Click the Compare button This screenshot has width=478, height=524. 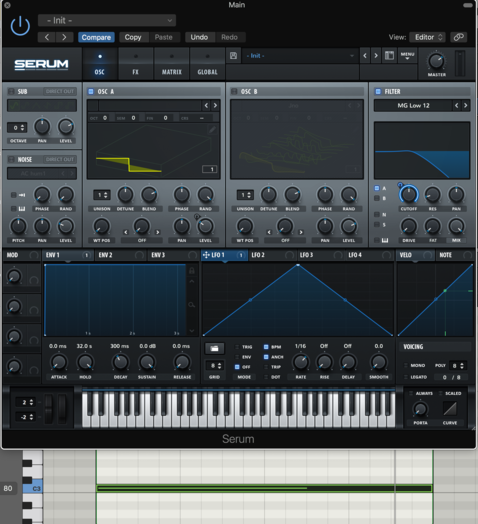[96, 37]
